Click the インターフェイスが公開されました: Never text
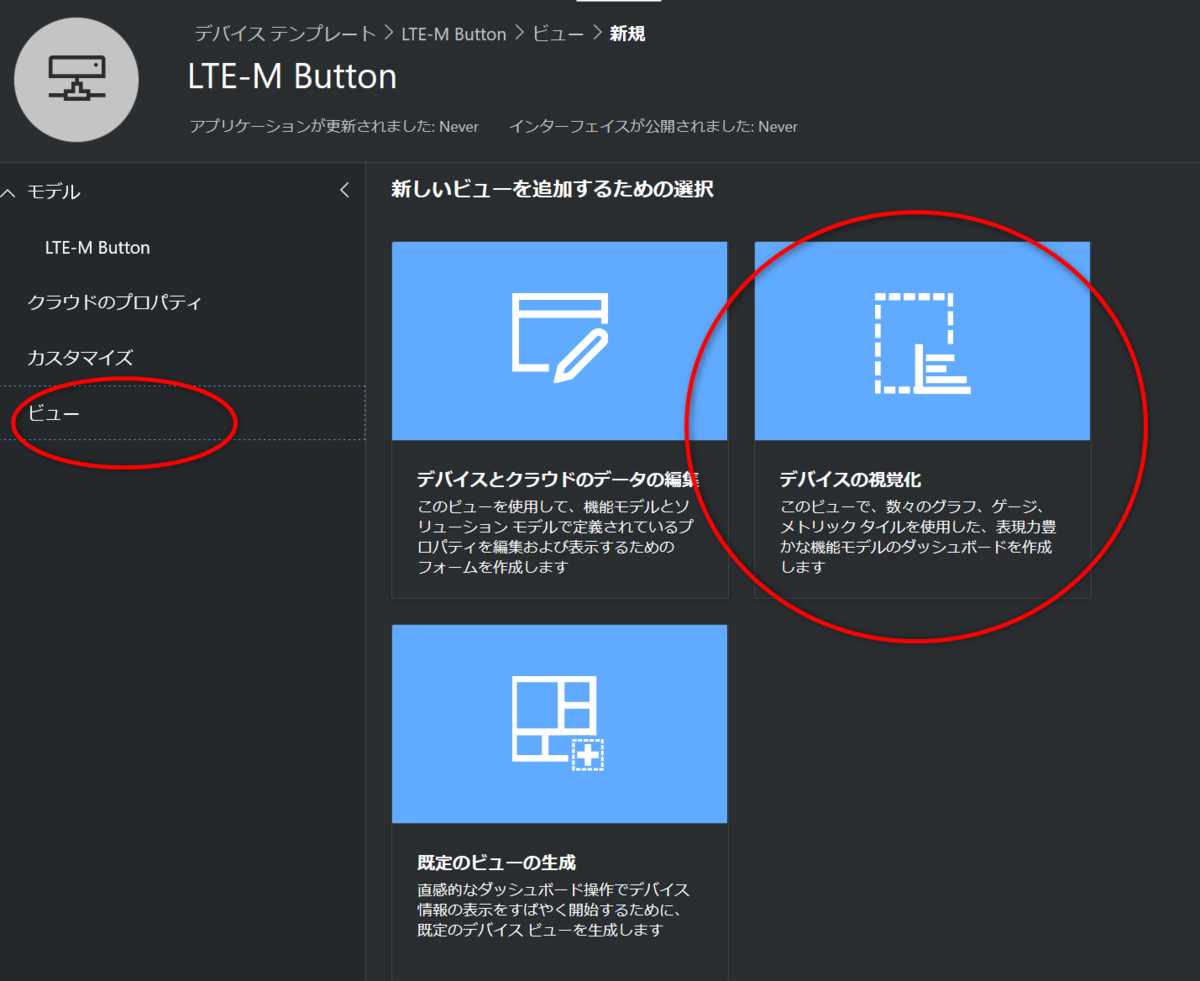 [x=653, y=127]
